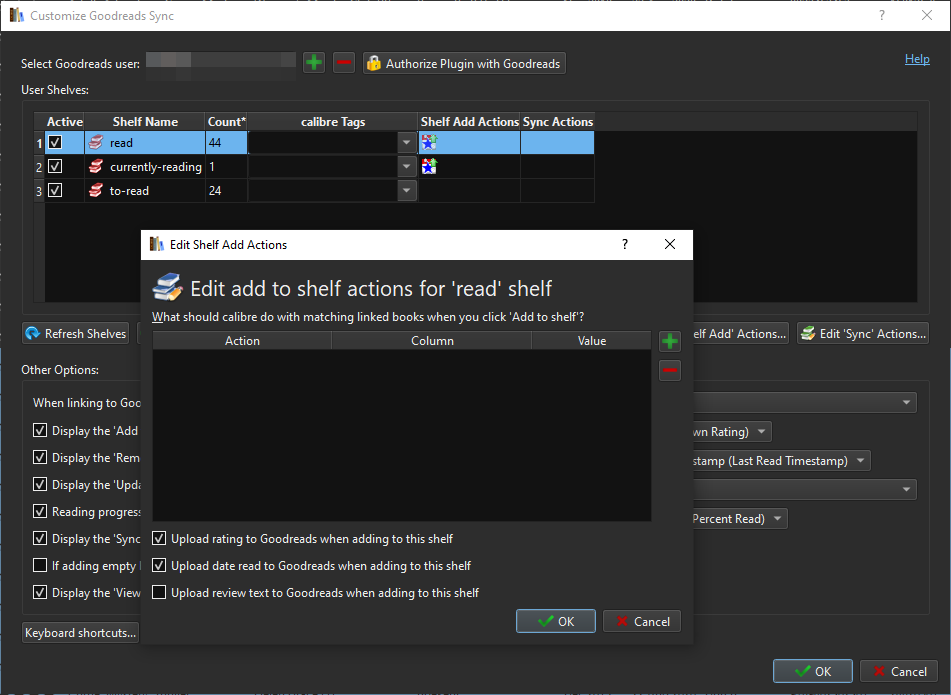This screenshot has height=695, width=951.
Task: Click green plus to add action row
Action: (x=670, y=341)
